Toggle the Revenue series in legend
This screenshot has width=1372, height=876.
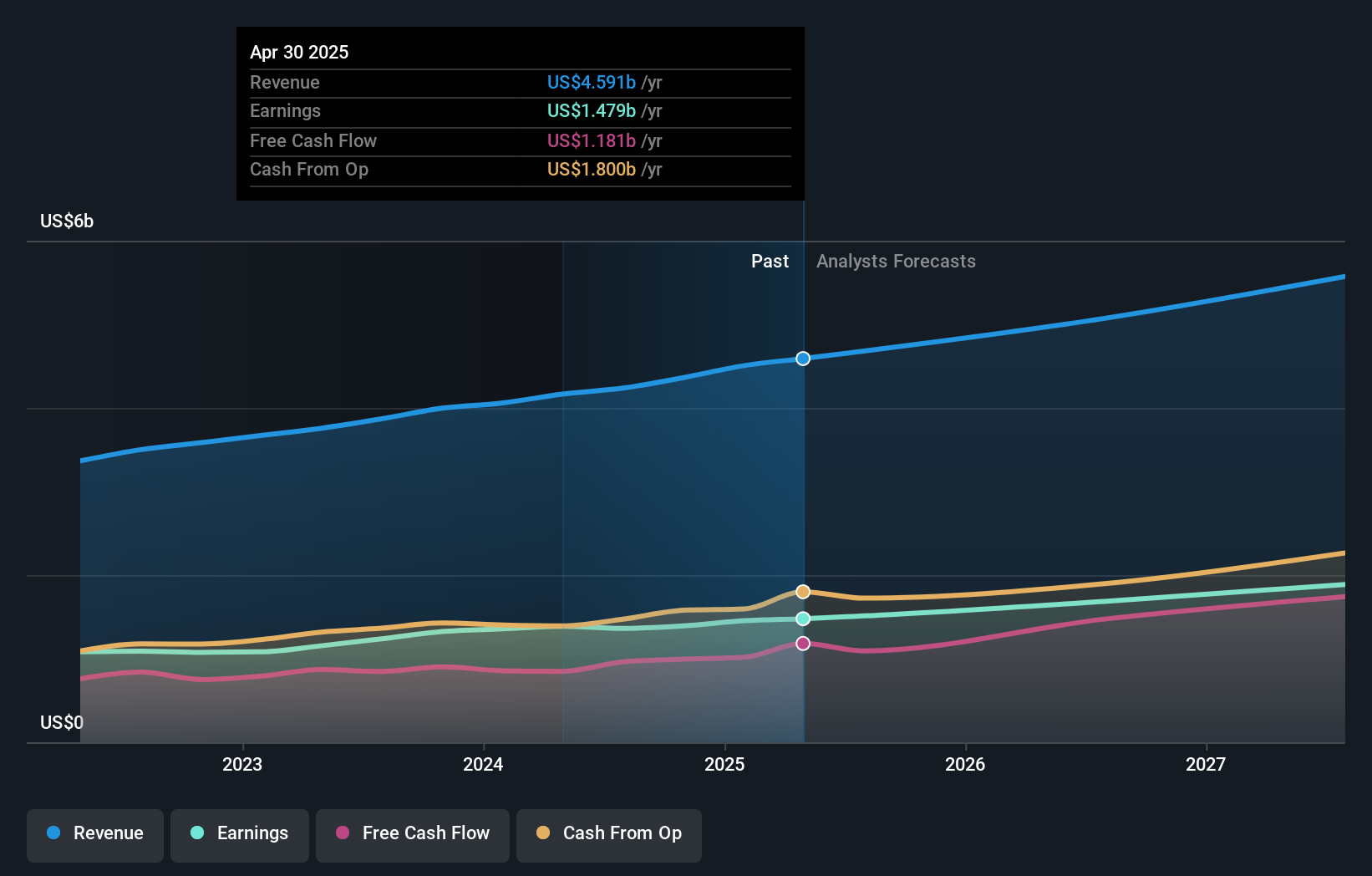pos(95,835)
